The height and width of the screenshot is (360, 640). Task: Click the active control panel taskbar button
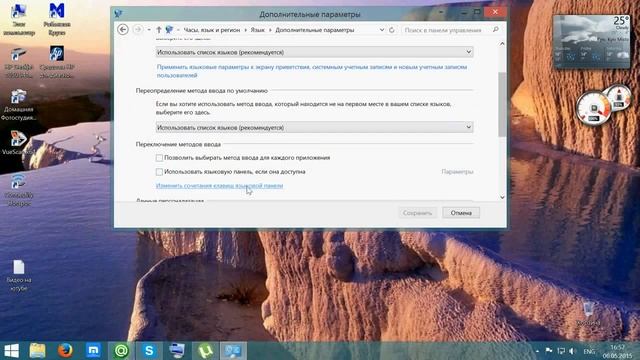point(233,351)
